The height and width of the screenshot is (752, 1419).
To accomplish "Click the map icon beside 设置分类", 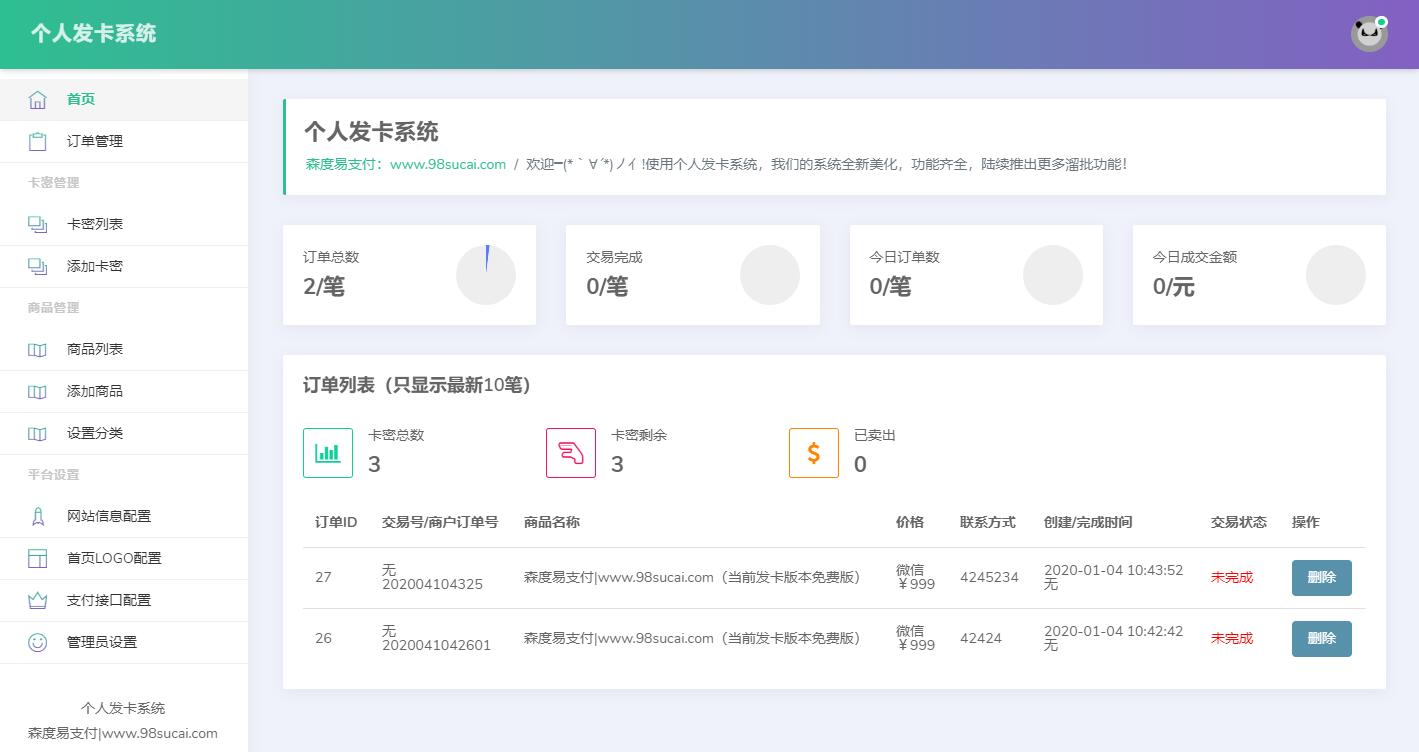I will [x=38, y=433].
